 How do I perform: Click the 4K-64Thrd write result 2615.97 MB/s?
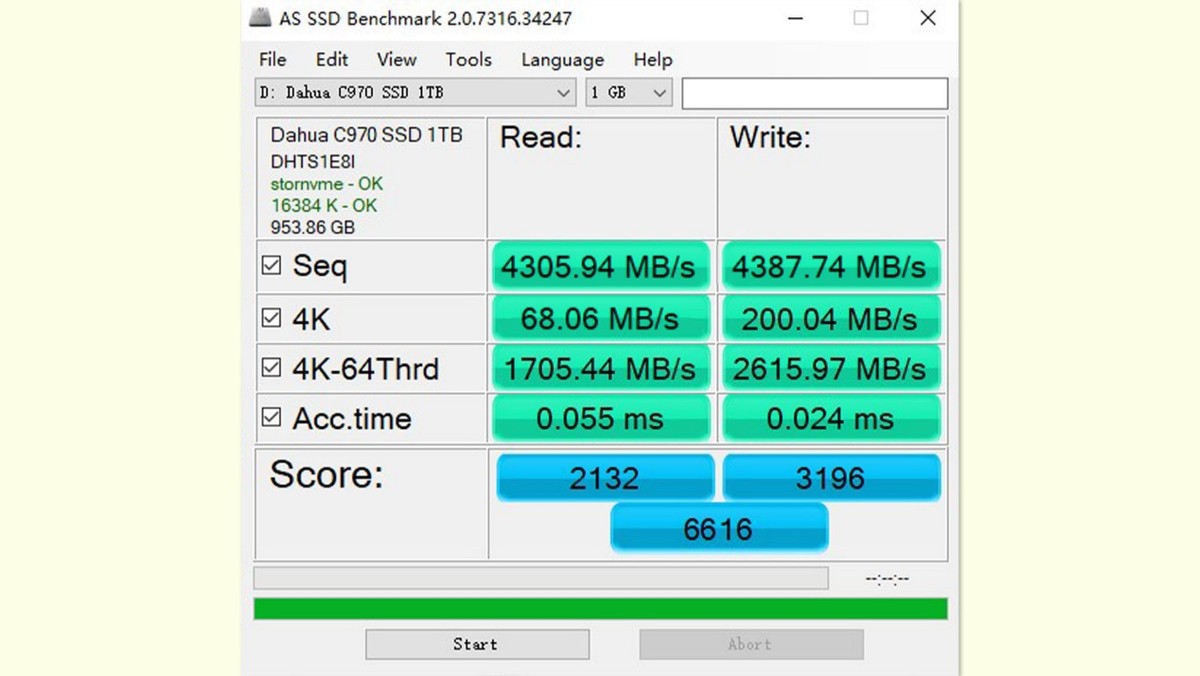tap(830, 368)
